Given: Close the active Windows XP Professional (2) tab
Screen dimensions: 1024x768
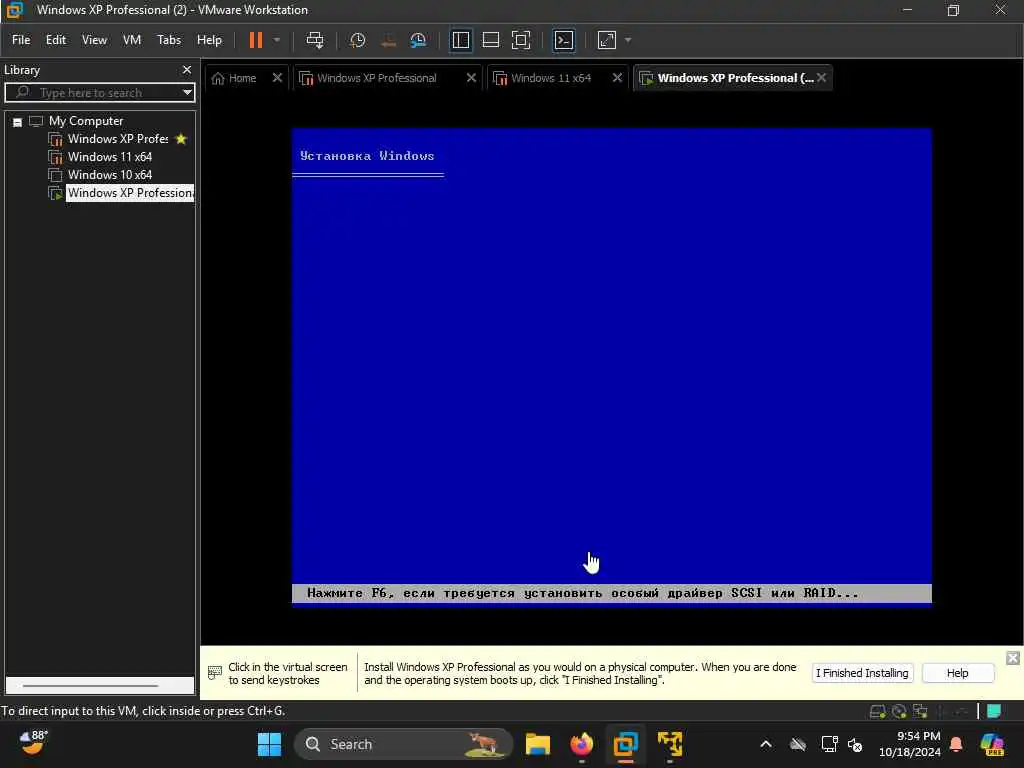Looking at the screenshot, I should 822,78.
